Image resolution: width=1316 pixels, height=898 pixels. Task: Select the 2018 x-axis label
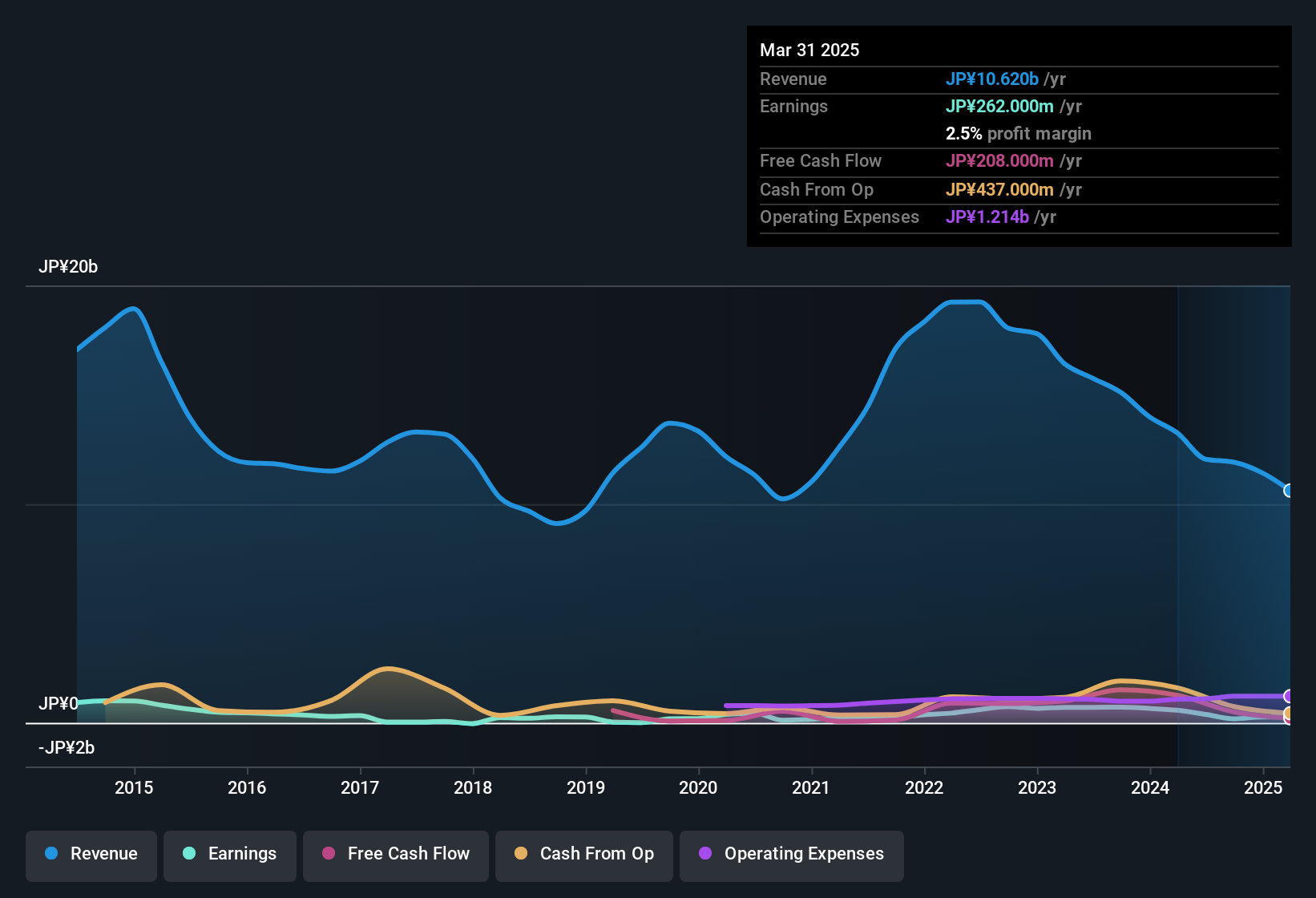[473, 787]
